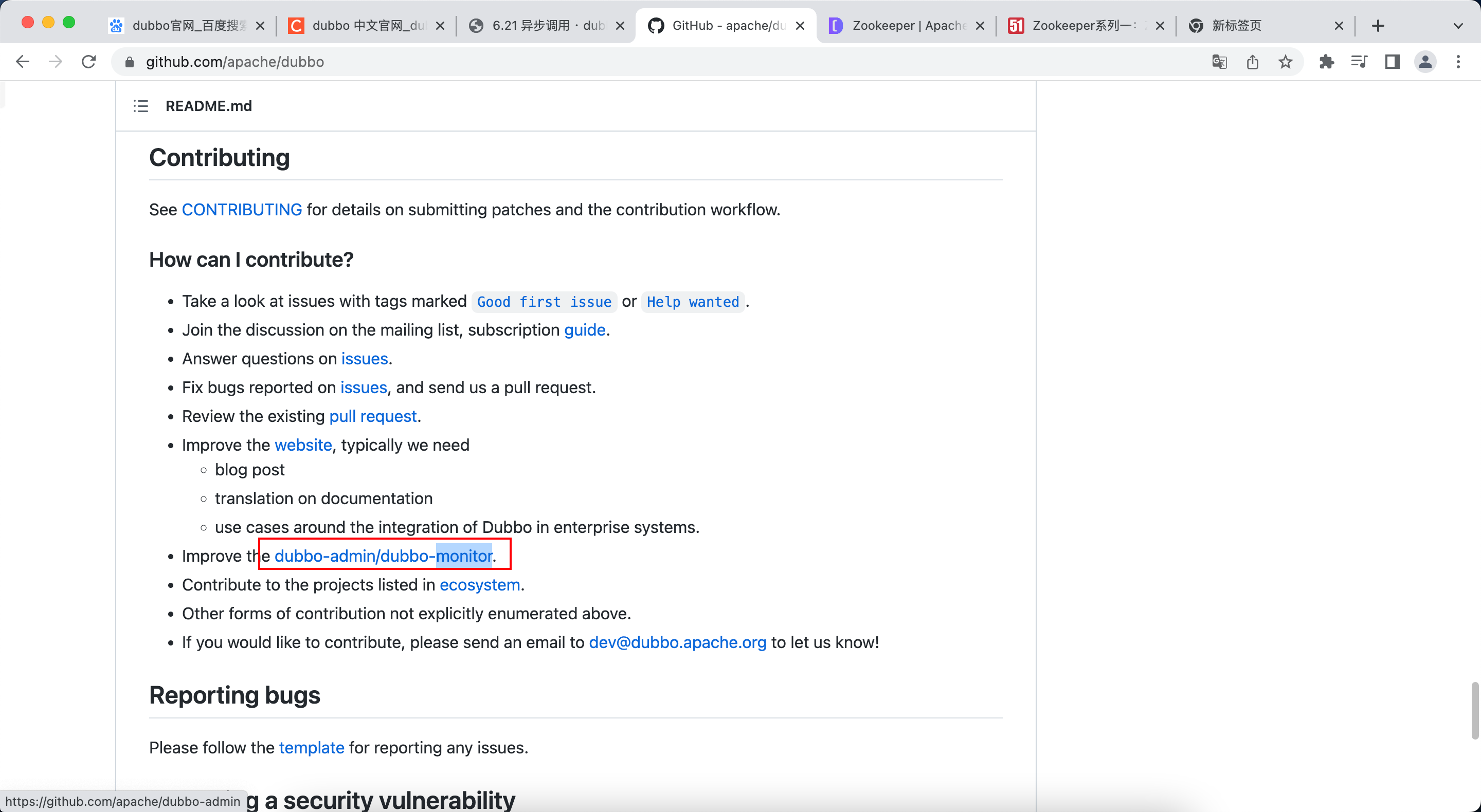Open the CONTRIBUTING link
Screen dimensions: 1481x812
[242, 210]
